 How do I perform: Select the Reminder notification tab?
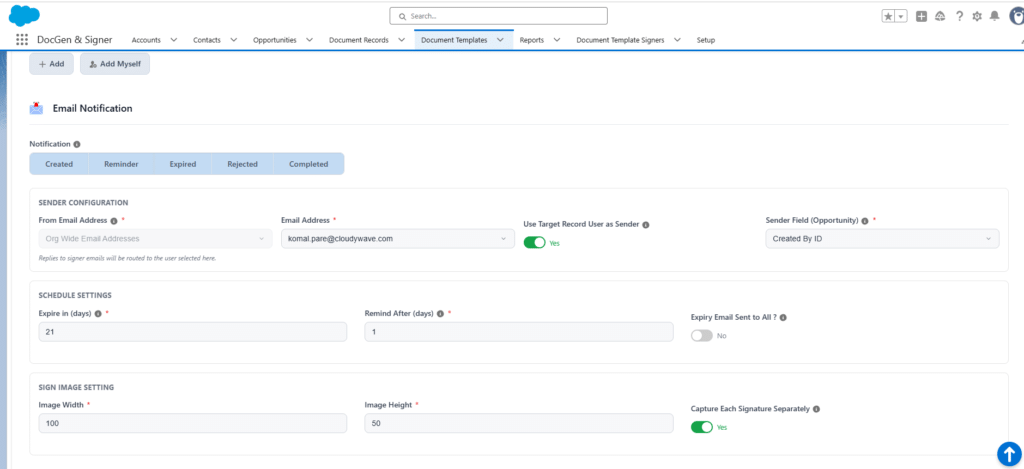tap(121, 164)
